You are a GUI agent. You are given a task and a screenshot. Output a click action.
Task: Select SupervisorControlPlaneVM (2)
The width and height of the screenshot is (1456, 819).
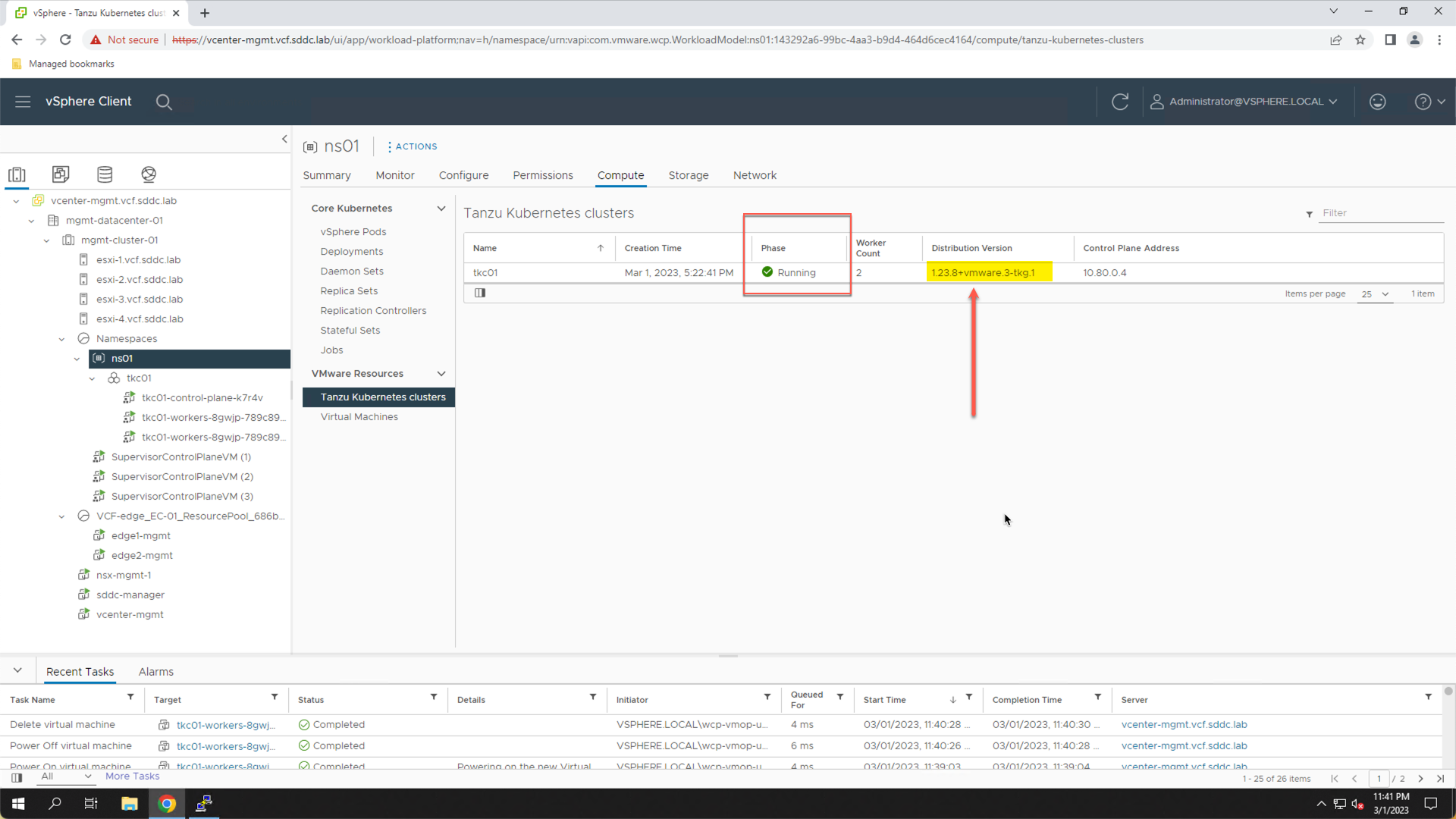(182, 477)
